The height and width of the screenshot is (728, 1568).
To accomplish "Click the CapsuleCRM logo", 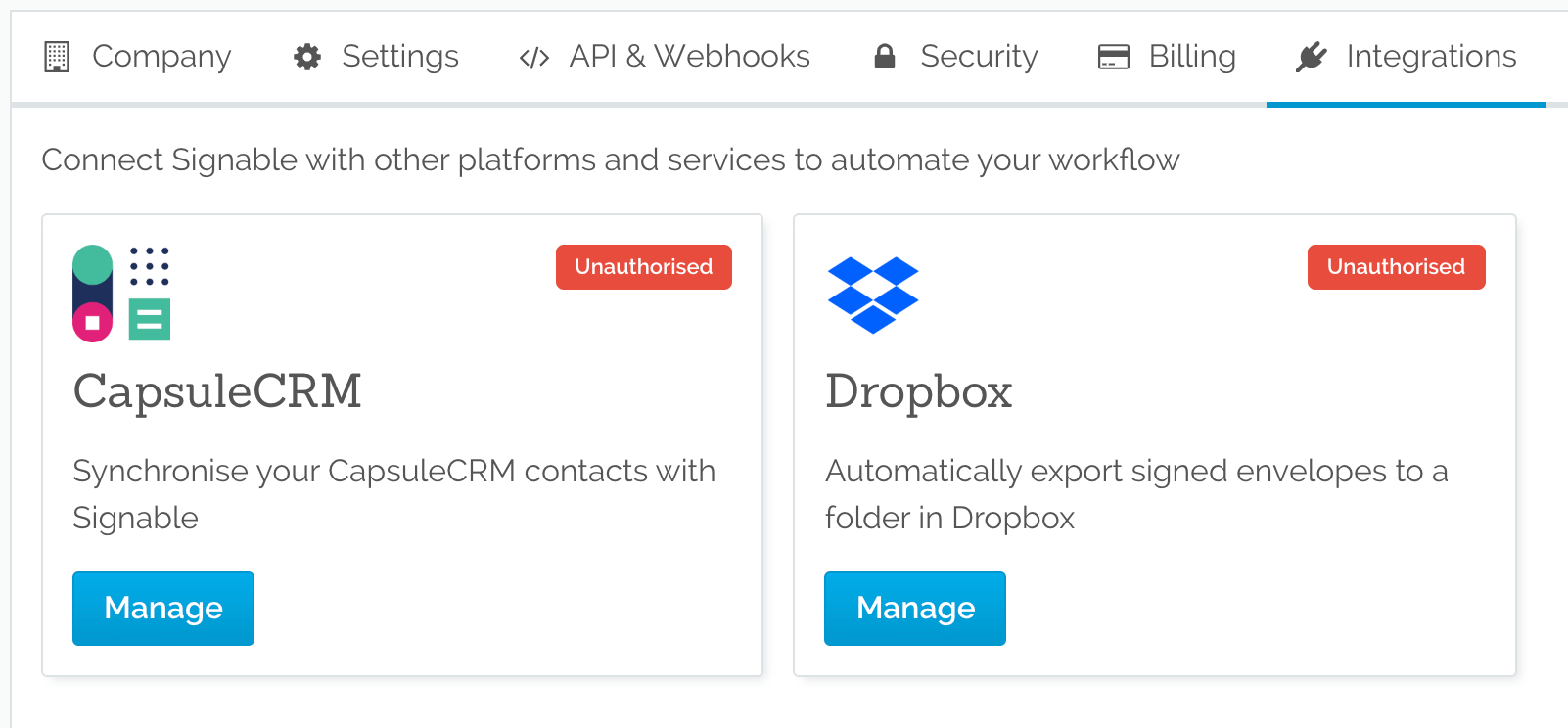I will click(121, 293).
